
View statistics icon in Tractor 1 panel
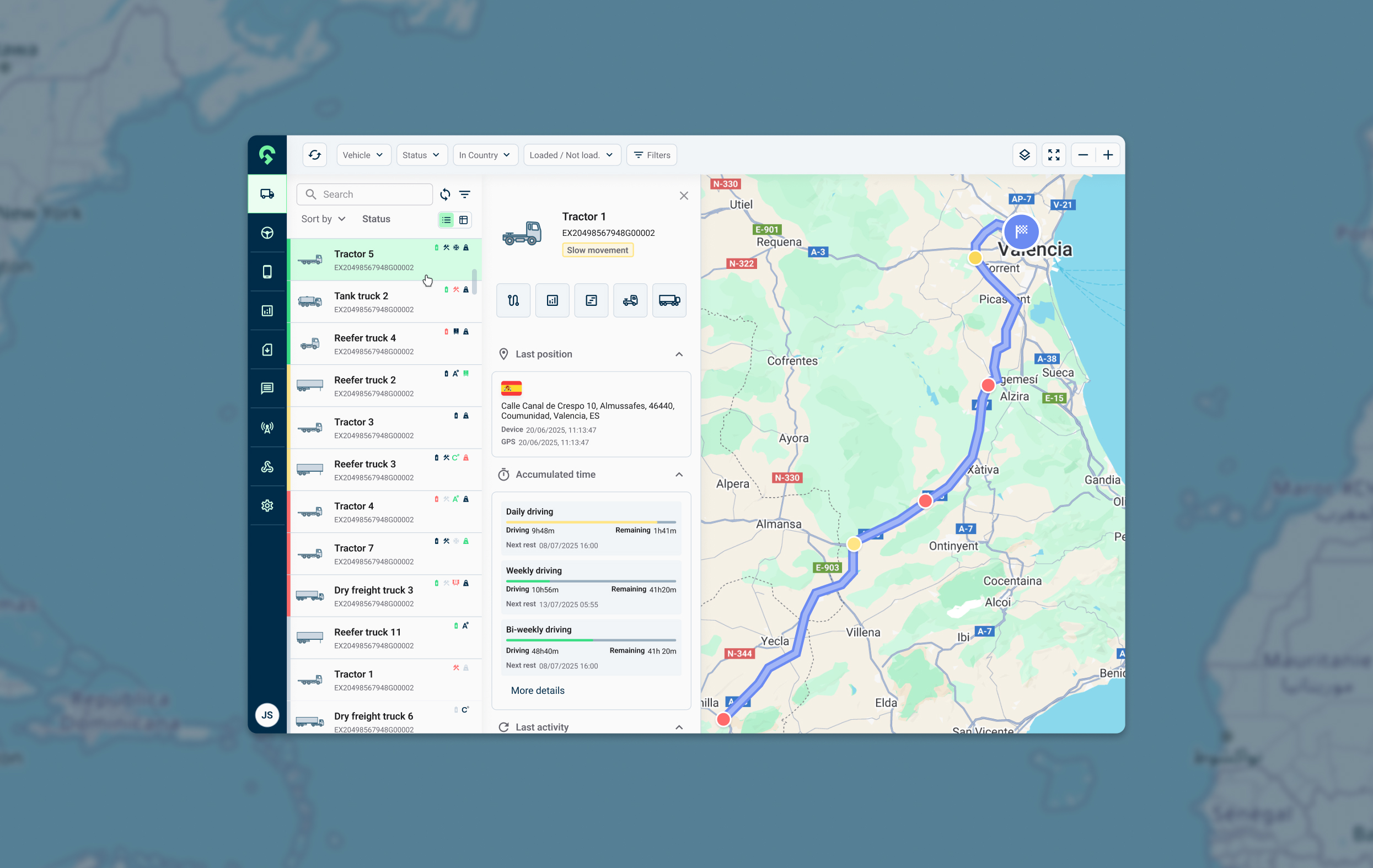[x=552, y=300]
